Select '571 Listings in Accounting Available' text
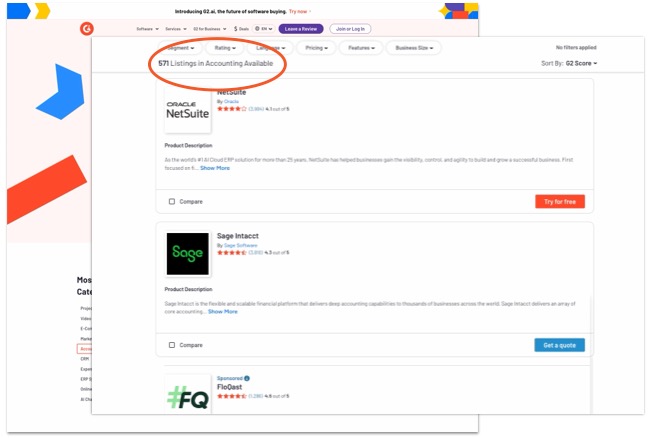653x438 pixels. [216, 63]
